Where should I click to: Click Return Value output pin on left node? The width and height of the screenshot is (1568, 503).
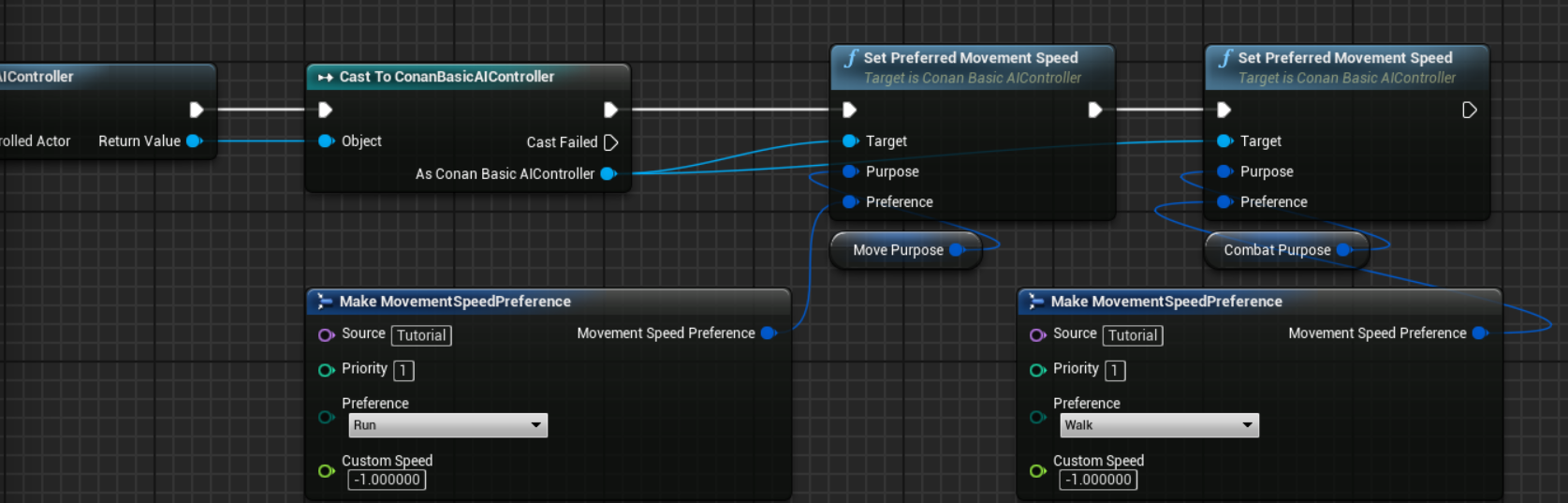(194, 141)
